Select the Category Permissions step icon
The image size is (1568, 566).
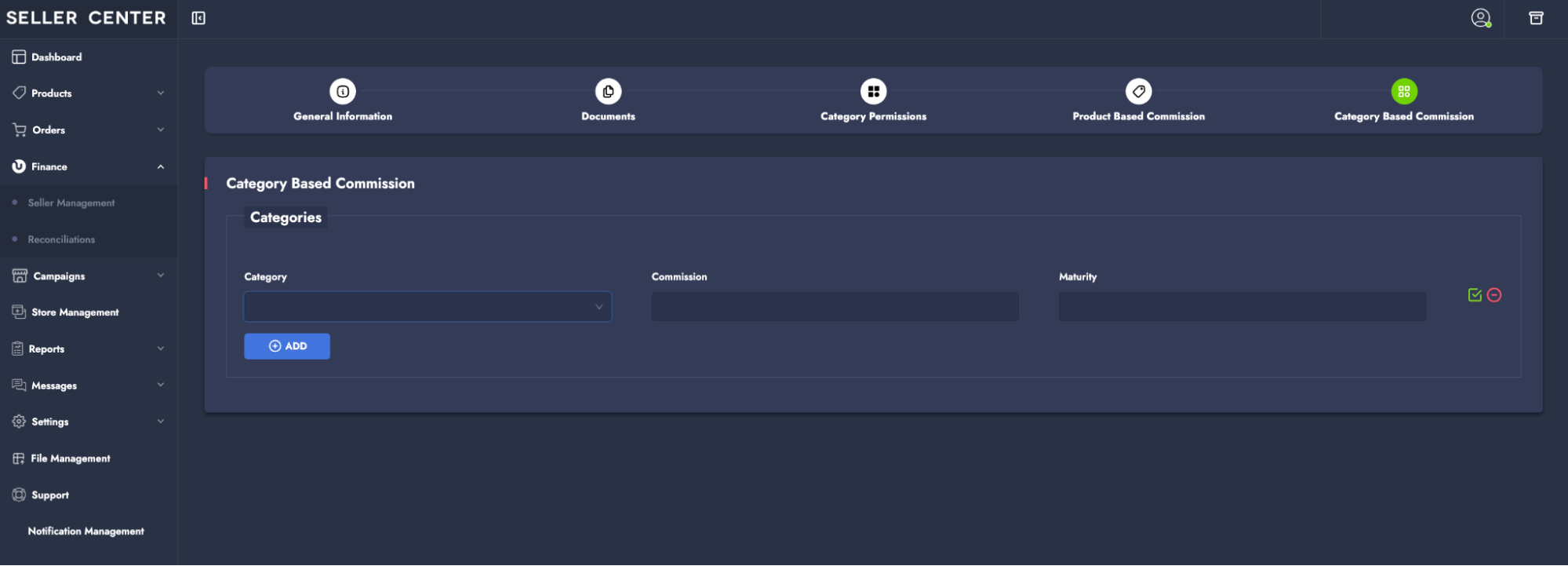(873, 92)
